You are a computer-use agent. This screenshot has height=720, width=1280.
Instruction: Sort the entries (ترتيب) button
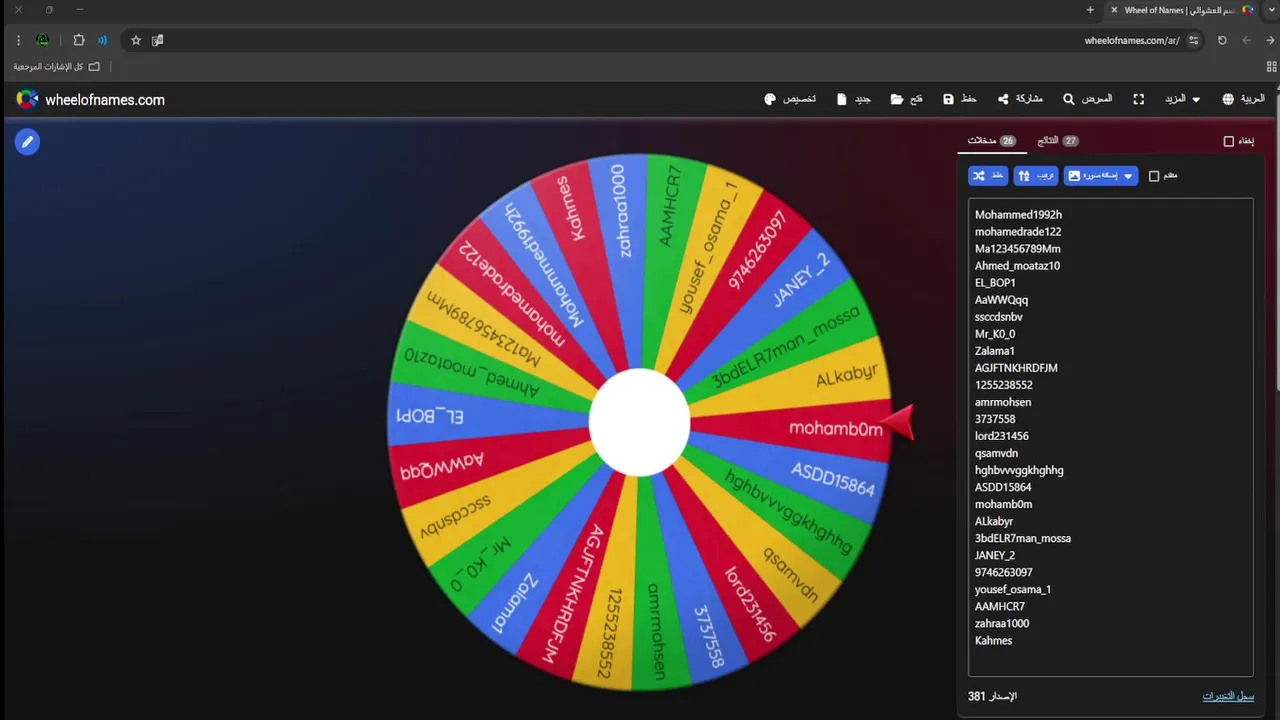click(x=1036, y=176)
